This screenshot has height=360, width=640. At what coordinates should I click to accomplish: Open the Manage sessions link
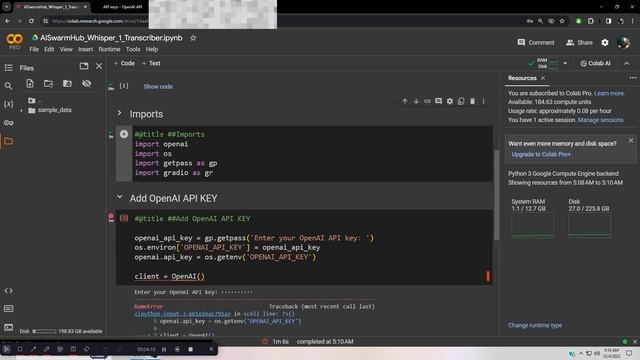pyautogui.click(x=600, y=120)
